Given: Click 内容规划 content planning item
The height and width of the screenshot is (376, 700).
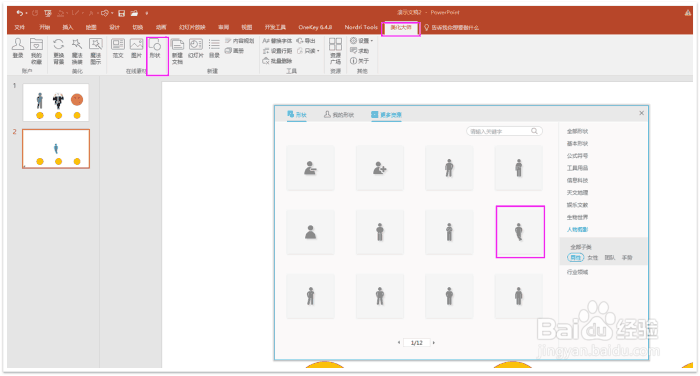Looking at the screenshot, I should [x=240, y=41].
